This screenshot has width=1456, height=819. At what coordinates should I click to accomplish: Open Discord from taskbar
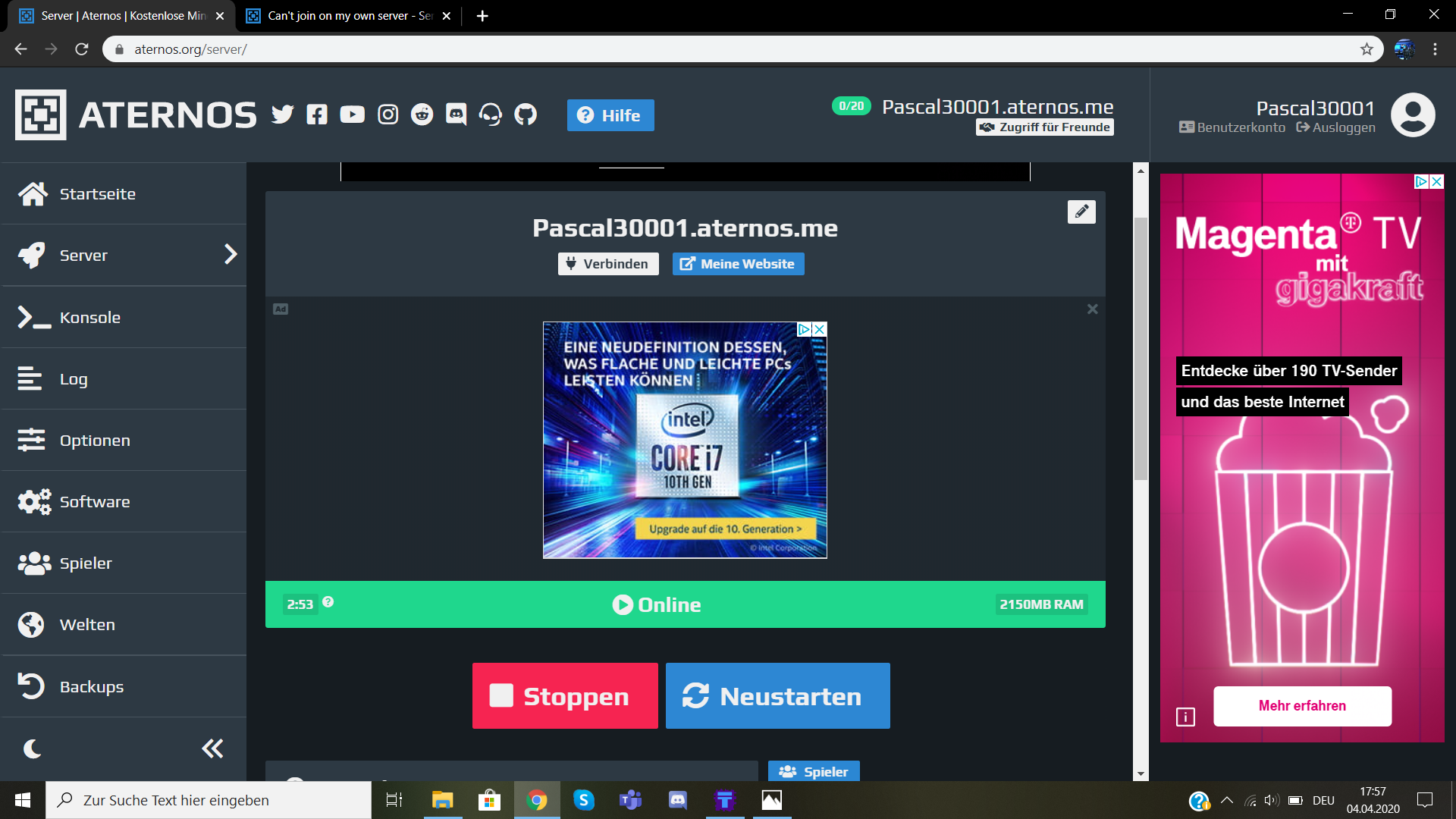pyautogui.click(x=677, y=800)
